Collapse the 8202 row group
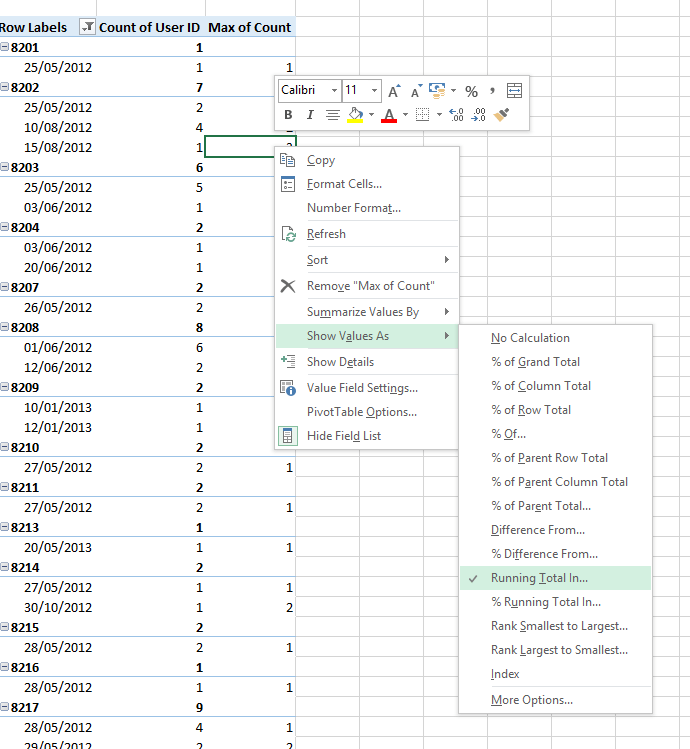Image resolution: width=690 pixels, height=749 pixels. click(5, 88)
